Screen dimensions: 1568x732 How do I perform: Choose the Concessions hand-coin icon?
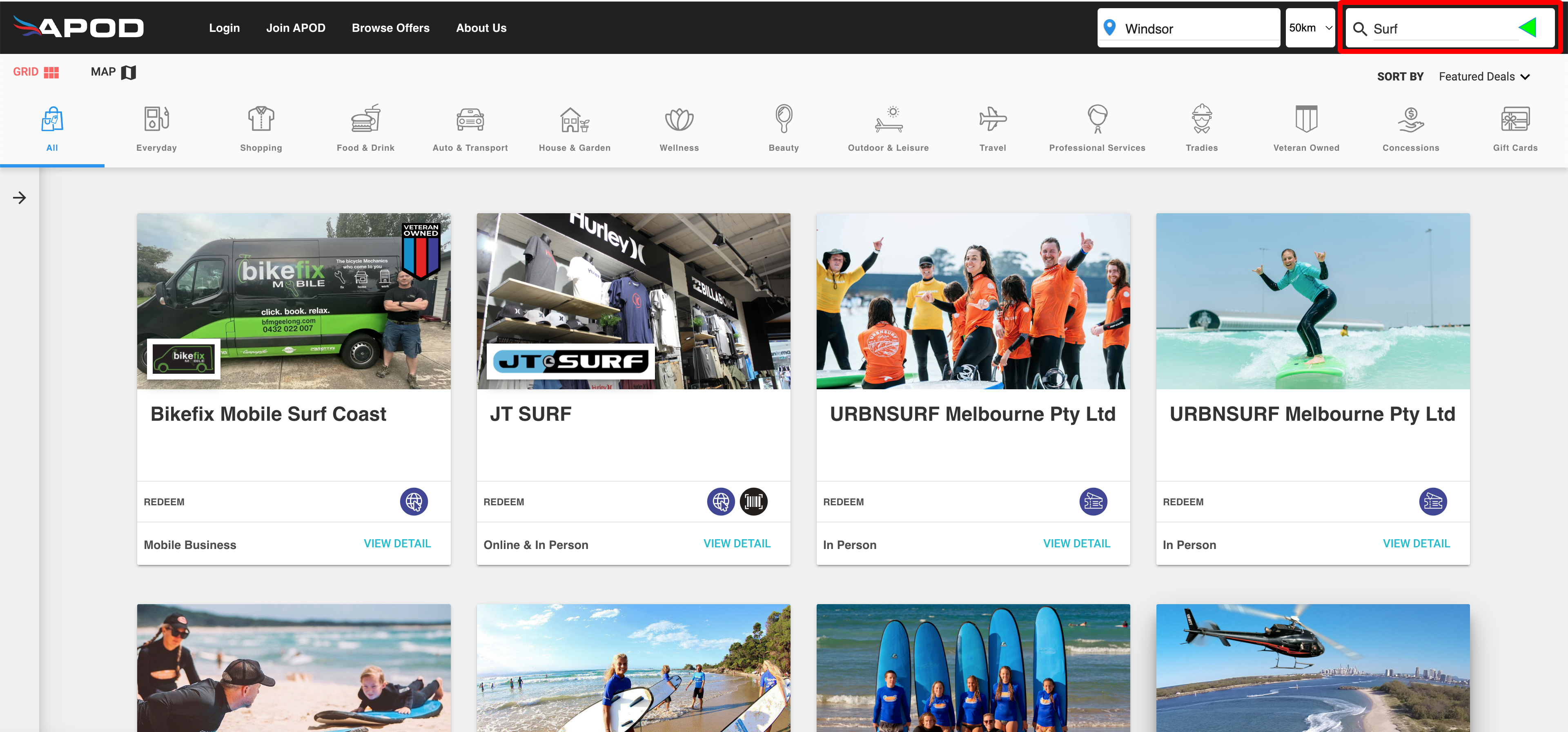pos(1411,119)
